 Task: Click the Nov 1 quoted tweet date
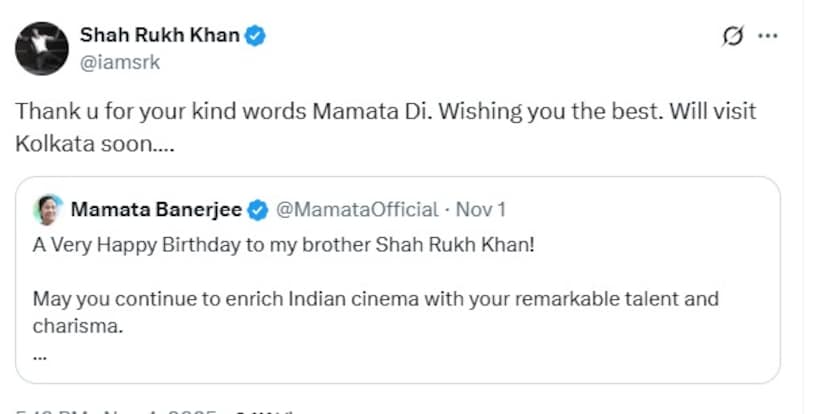point(481,209)
